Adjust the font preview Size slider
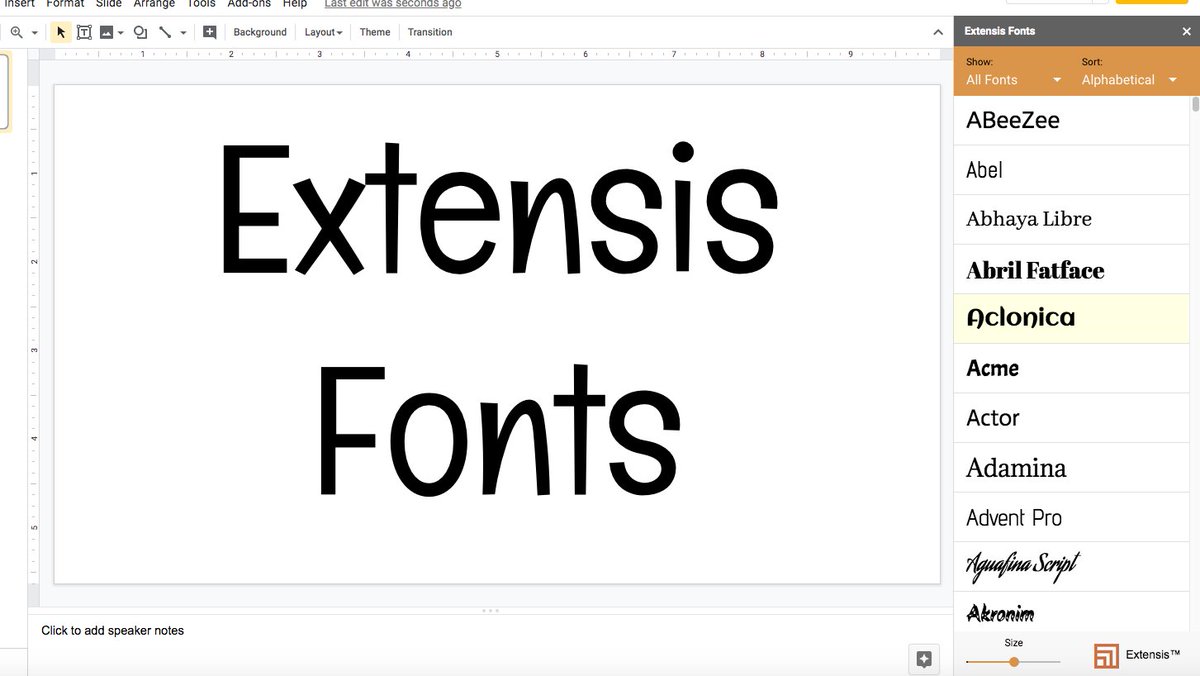The height and width of the screenshot is (676, 1200). pos(1013,662)
